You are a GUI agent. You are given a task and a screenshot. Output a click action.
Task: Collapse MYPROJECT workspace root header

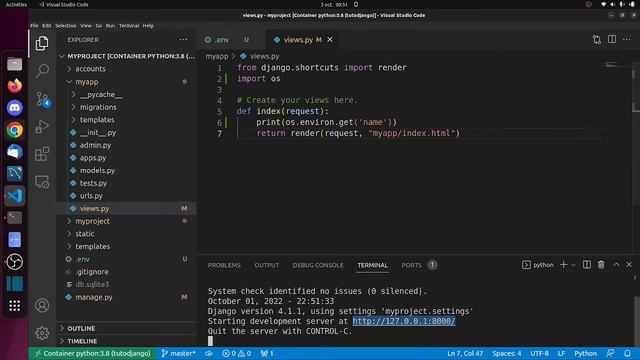[x=127, y=56]
